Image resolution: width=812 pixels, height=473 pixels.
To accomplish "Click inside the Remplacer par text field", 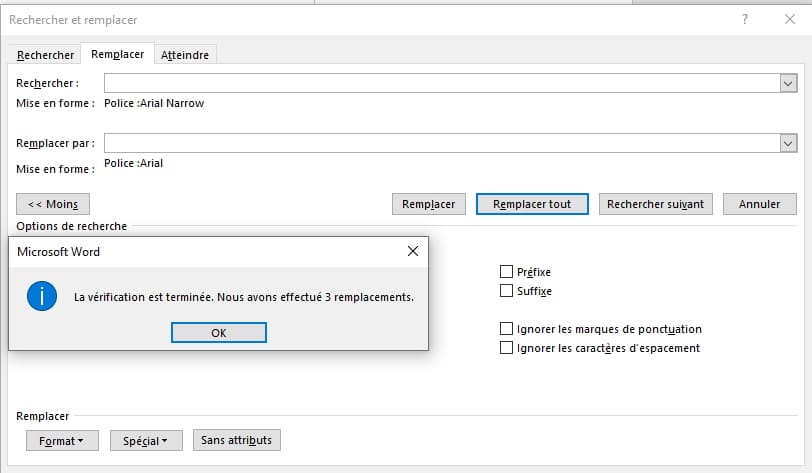I will [x=440, y=144].
